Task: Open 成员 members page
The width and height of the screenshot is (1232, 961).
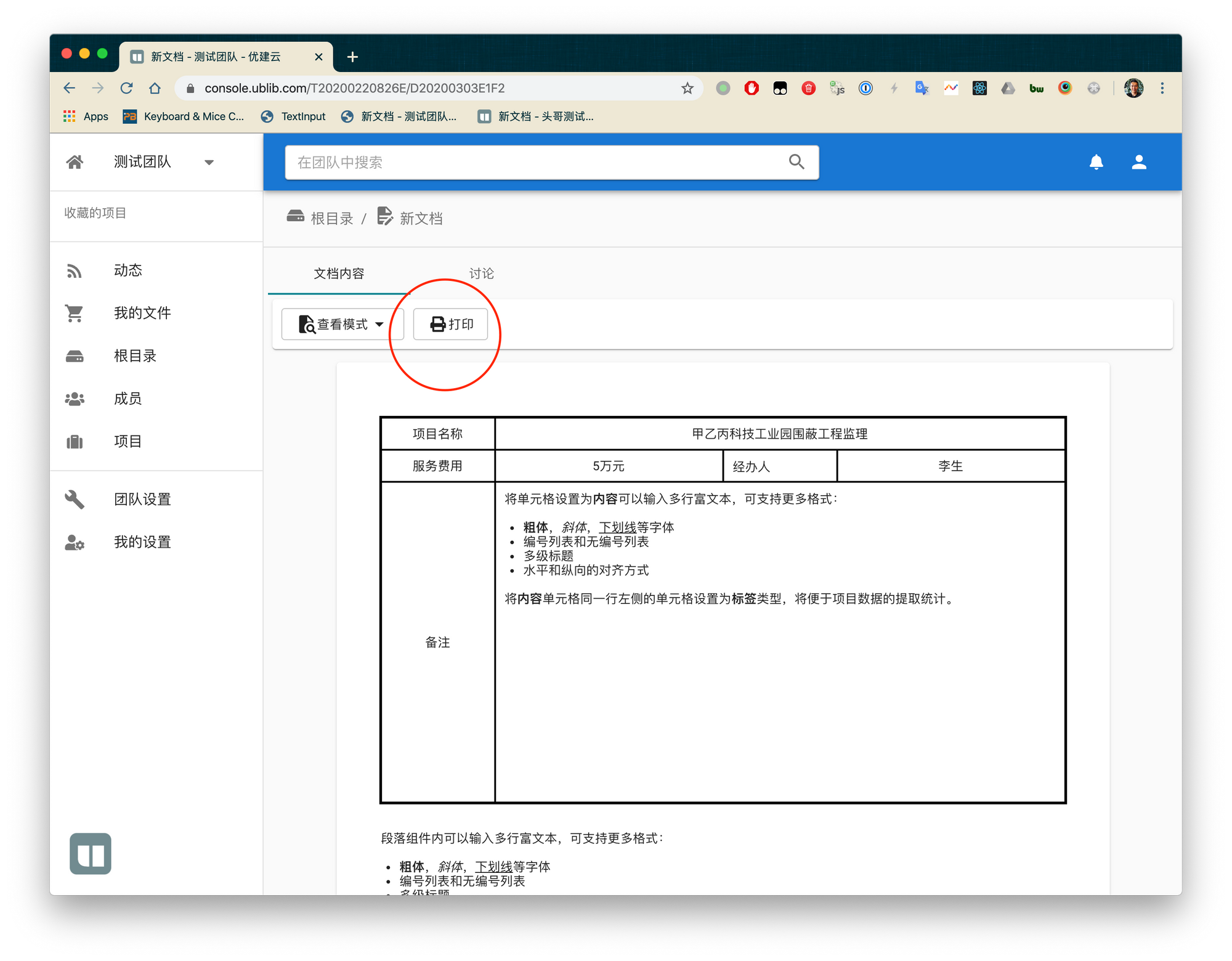Action: click(x=128, y=399)
